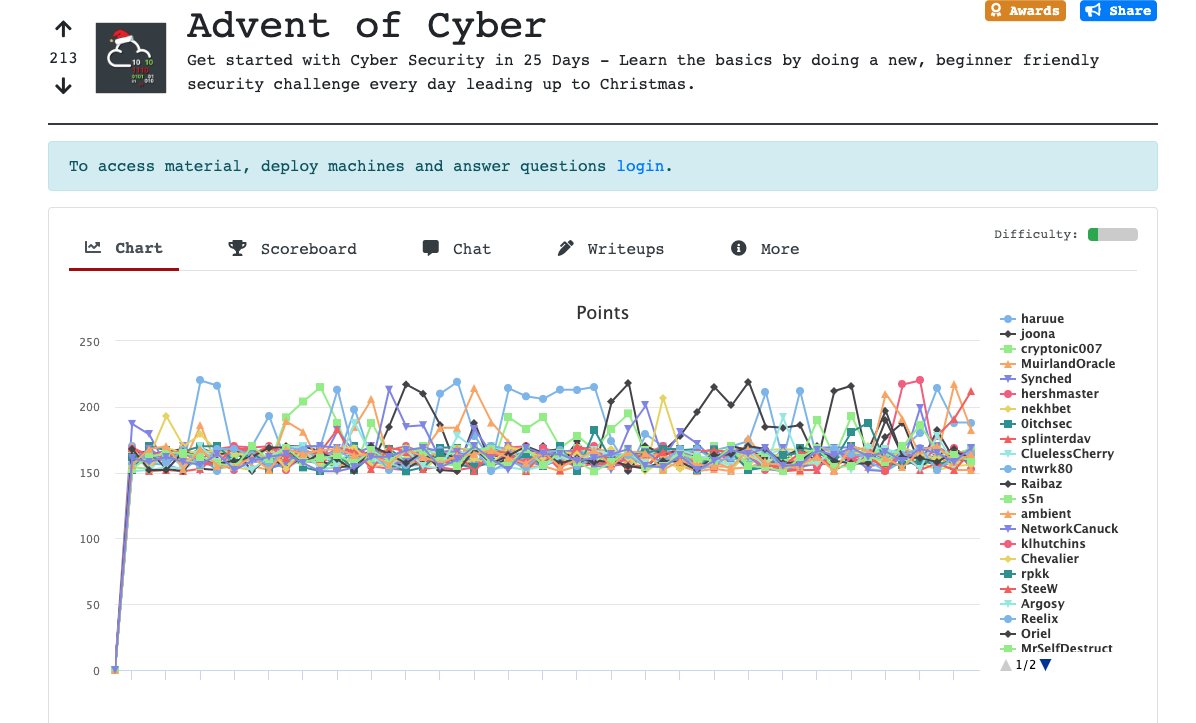1196x723 pixels.
Task: Toggle Oriel legend entry
Action: pos(1026,634)
